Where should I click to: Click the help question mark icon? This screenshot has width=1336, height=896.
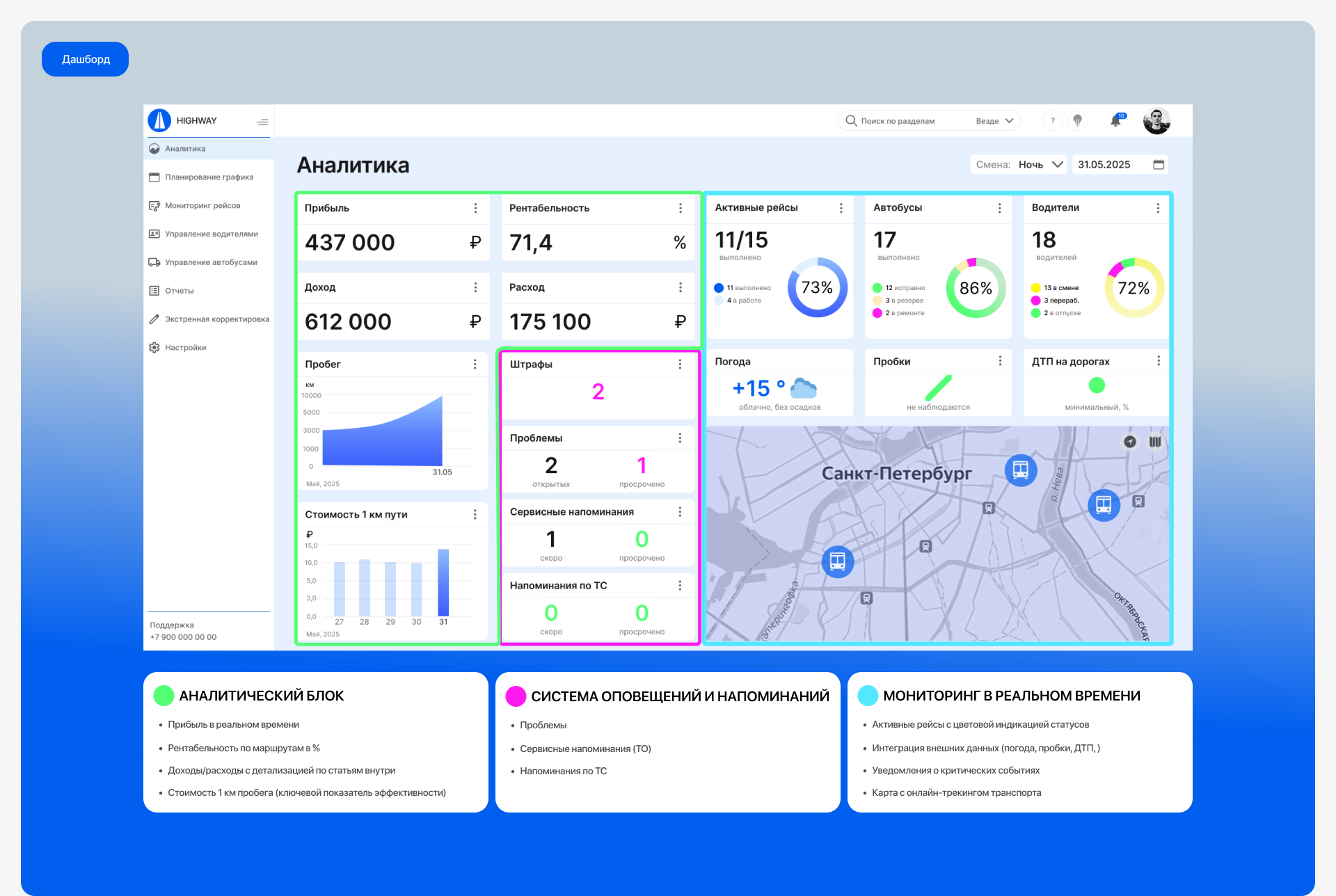click(x=1052, y=120)
